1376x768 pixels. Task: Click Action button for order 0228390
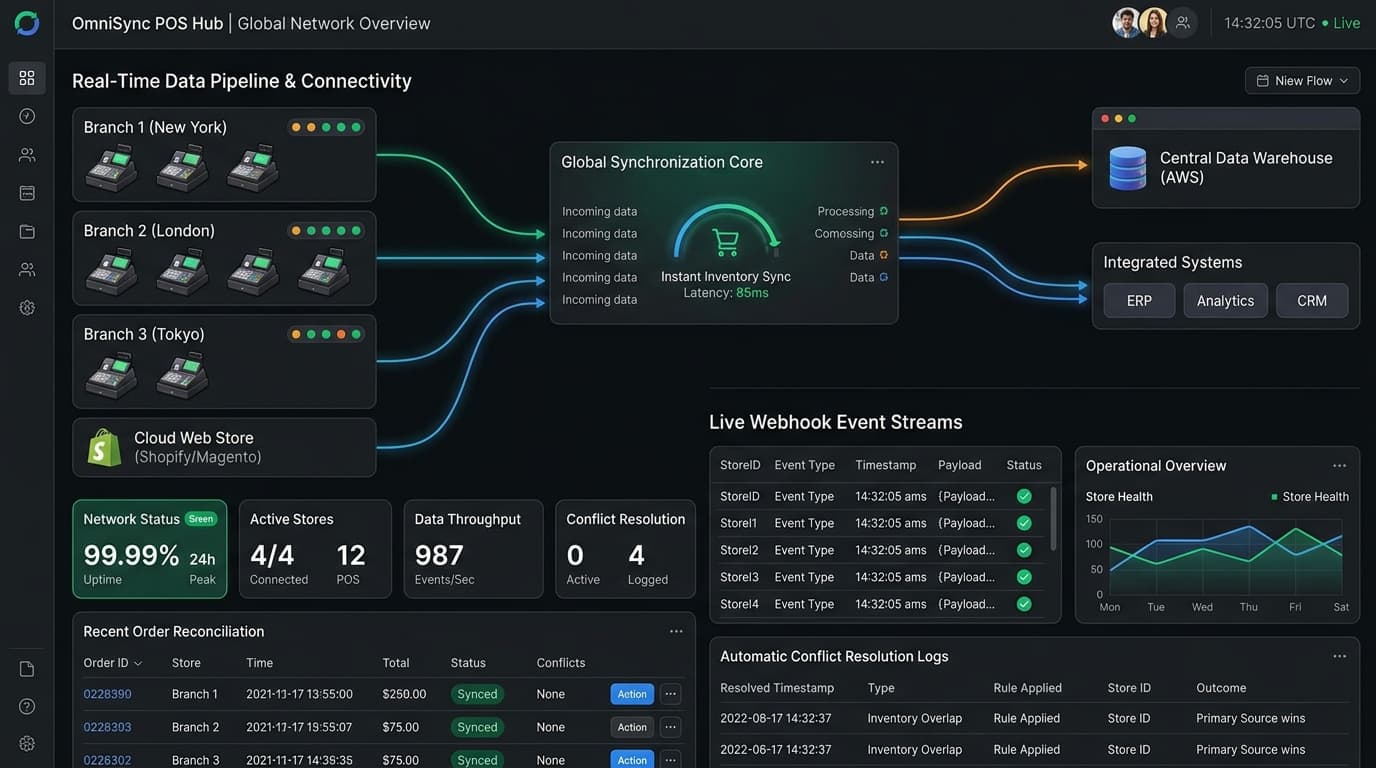point(632,694)
